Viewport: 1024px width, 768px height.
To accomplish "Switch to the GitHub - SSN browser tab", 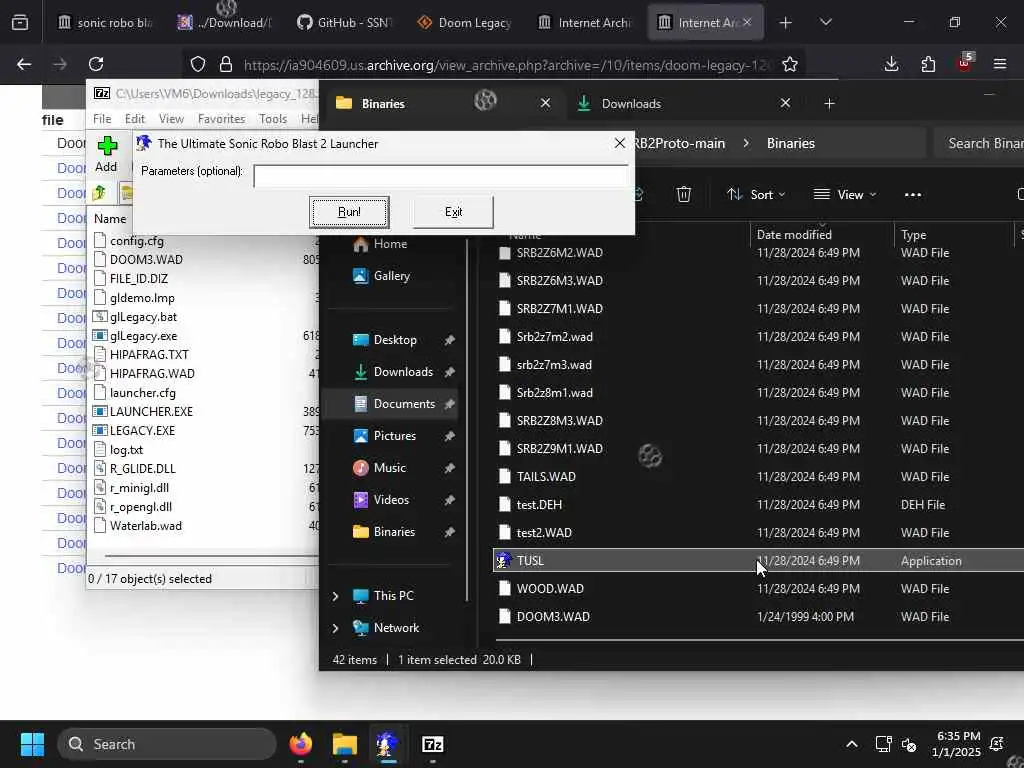I will [345, 22].
